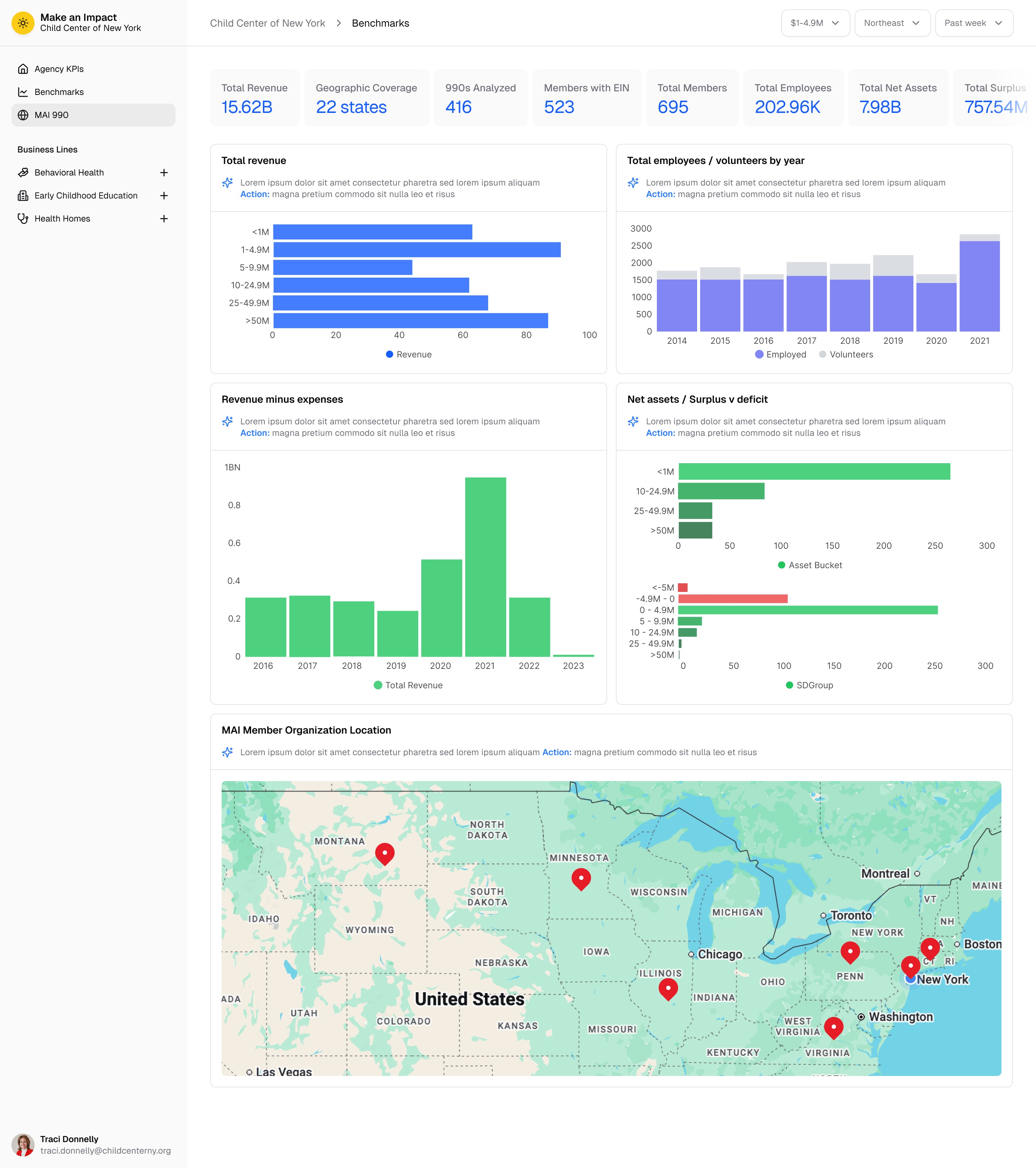Click the yellow Make an Impact sun logo

point(23,23)
